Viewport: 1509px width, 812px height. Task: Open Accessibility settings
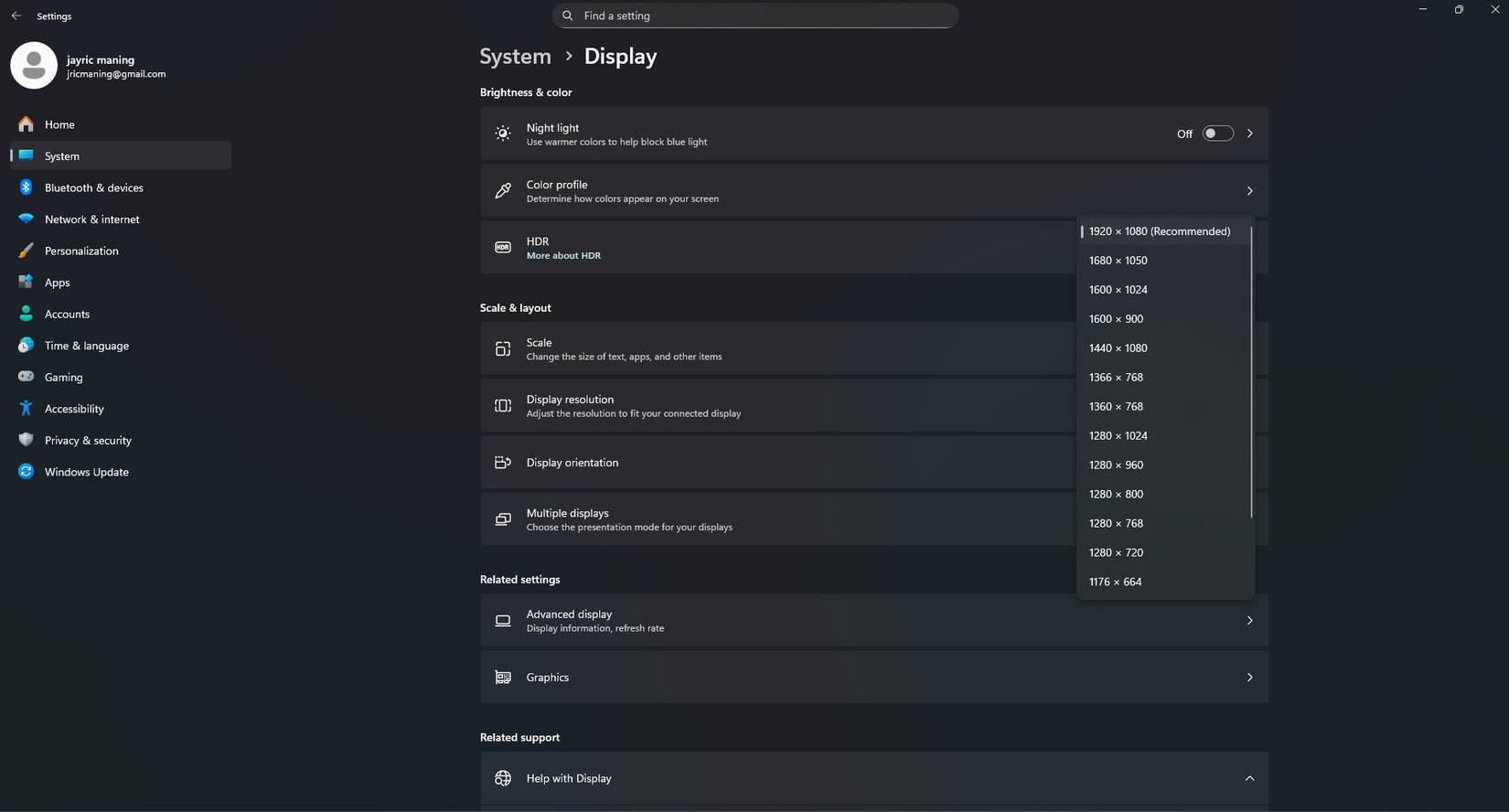tap(74, 409)
